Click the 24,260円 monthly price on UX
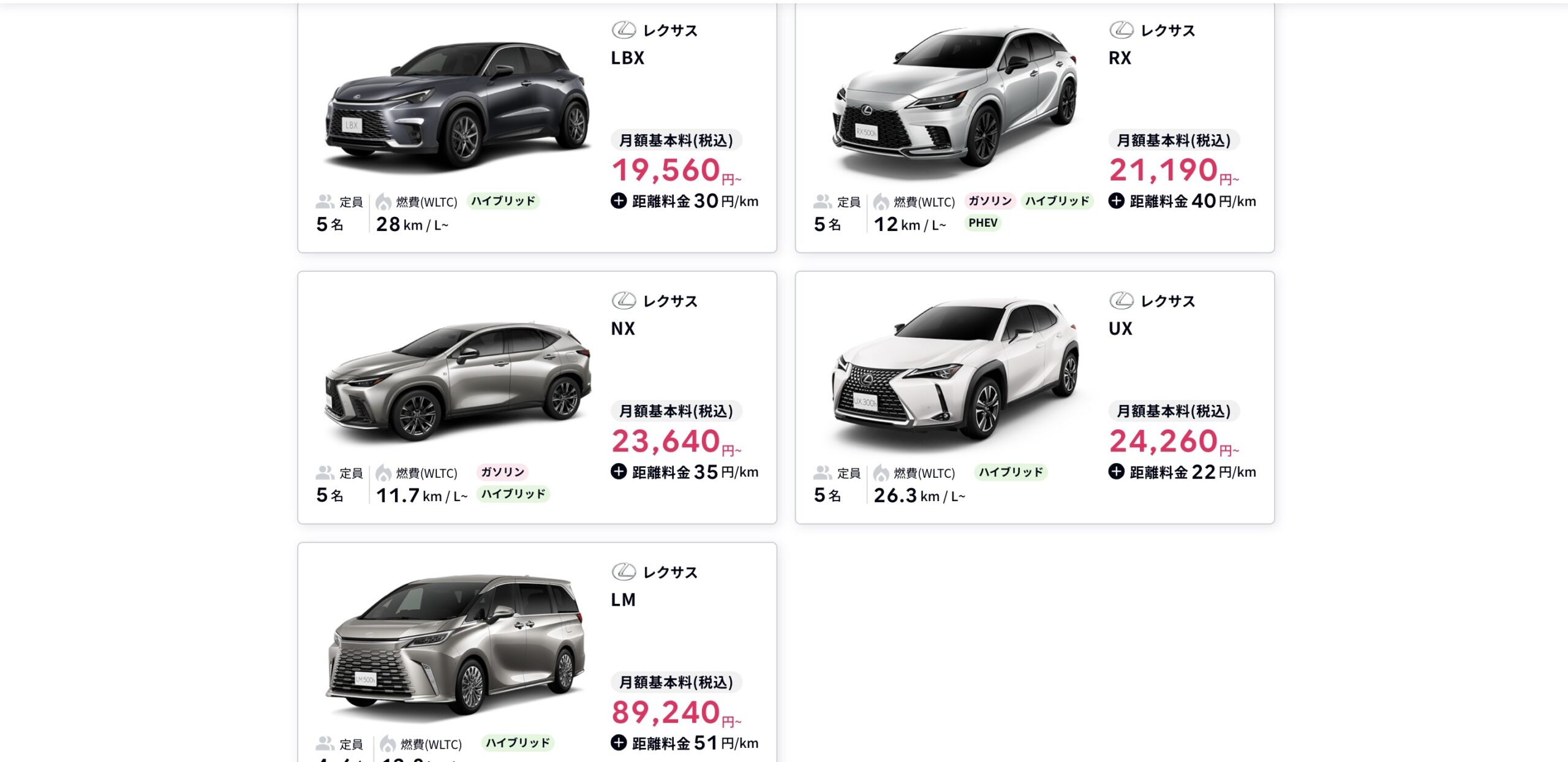 click(1174, 442)
